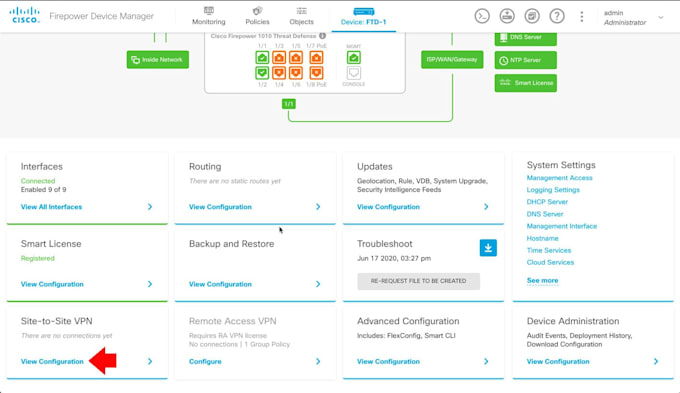Click the Smart License diagram button
This screenshot has width=680, height=393.
pos(526,83)
